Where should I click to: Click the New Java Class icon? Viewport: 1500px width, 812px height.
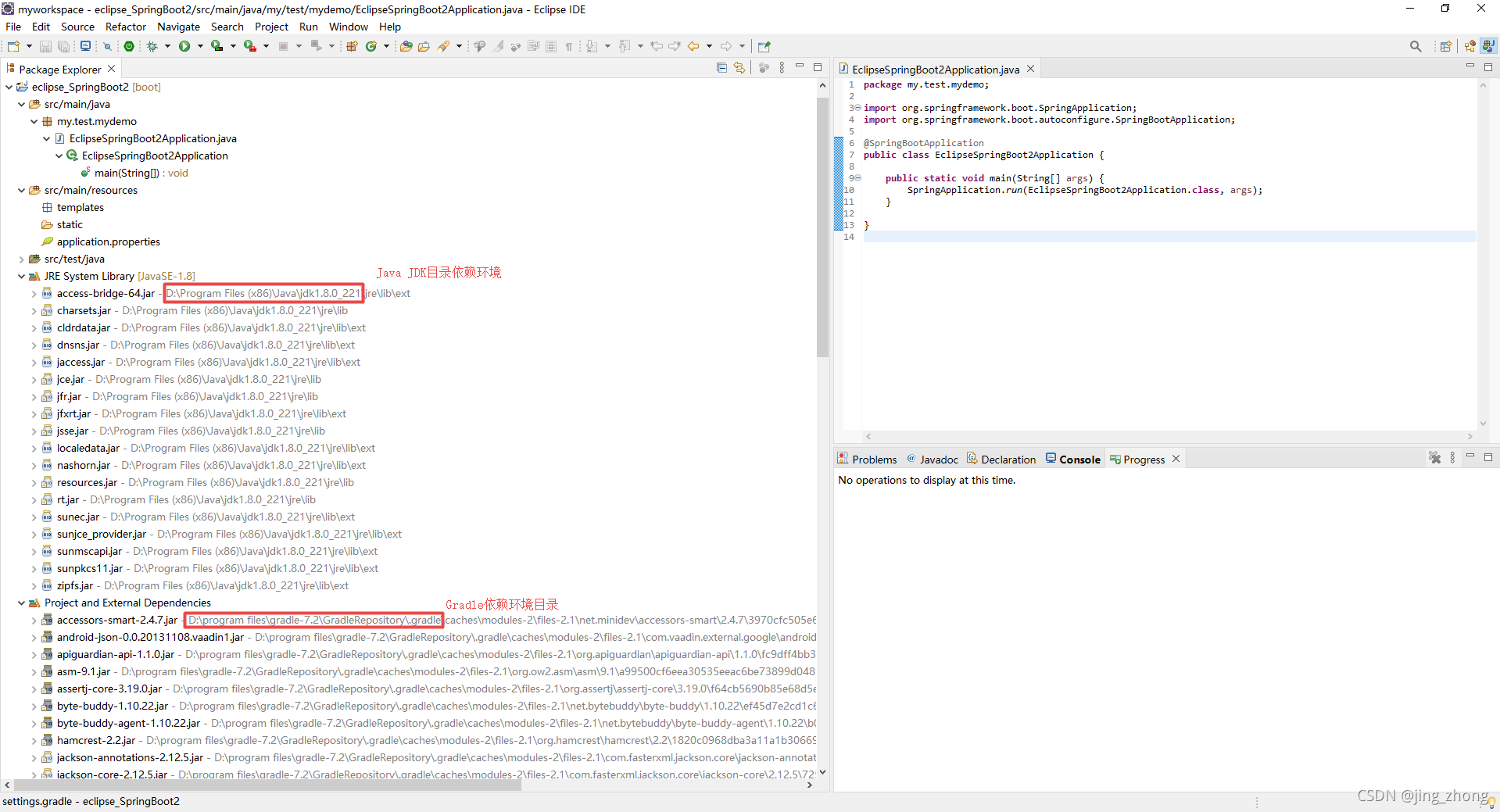(371, 46)
